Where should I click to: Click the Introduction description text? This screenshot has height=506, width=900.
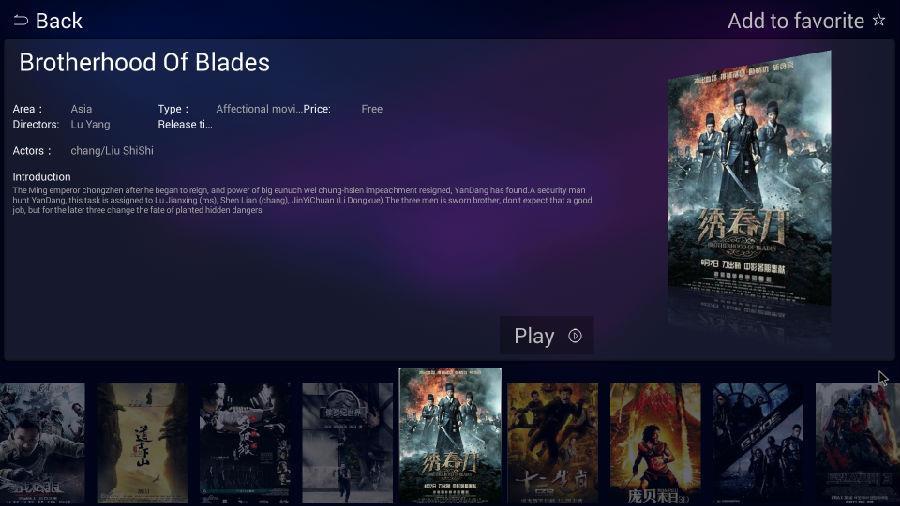[302, 200]
